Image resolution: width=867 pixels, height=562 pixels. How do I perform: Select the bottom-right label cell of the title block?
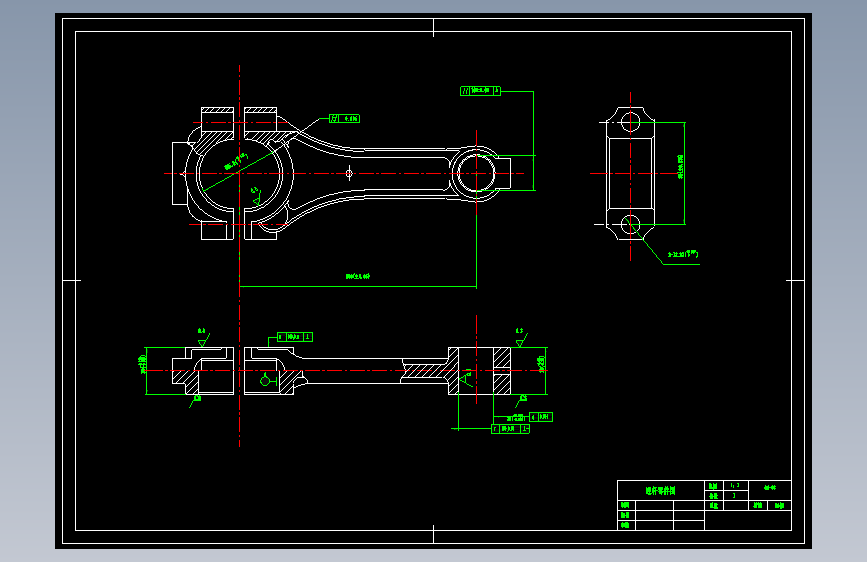coord(780,506)
